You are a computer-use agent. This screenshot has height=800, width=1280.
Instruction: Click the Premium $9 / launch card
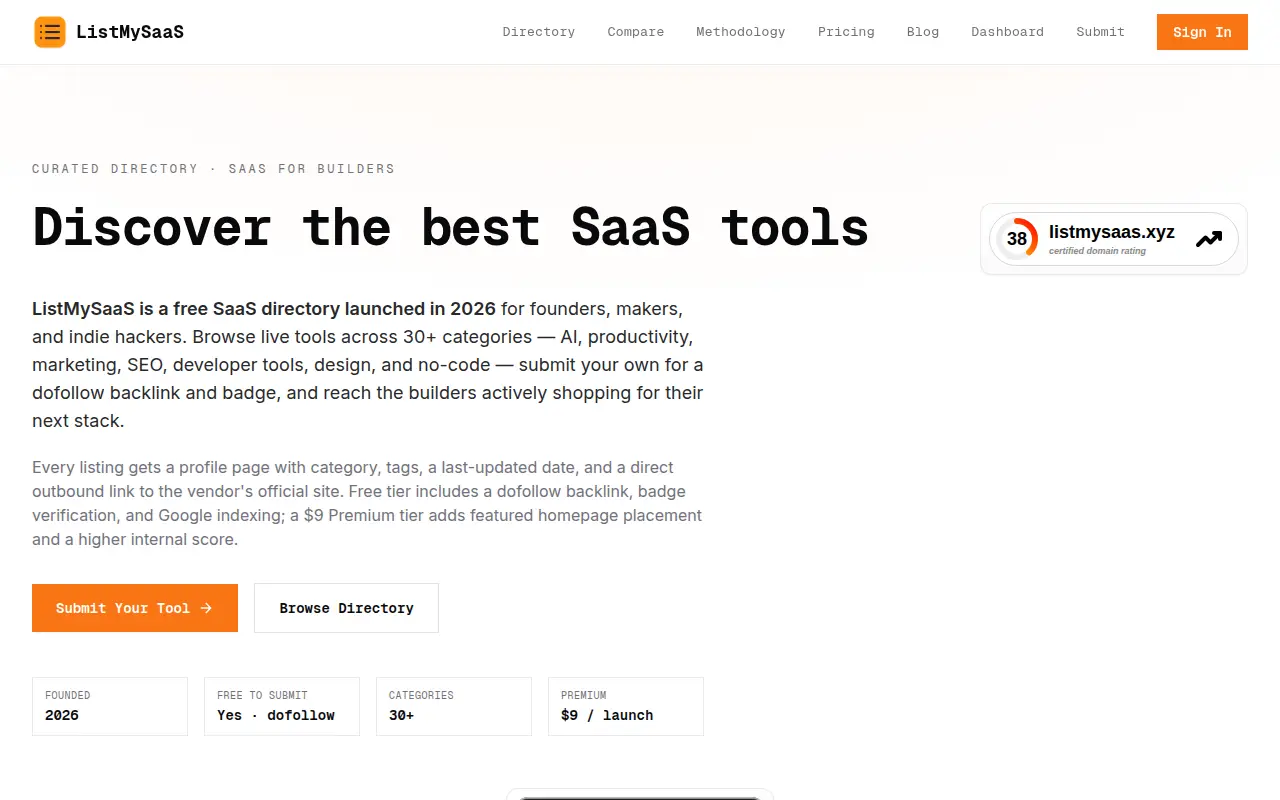click(x=626, y=706)
